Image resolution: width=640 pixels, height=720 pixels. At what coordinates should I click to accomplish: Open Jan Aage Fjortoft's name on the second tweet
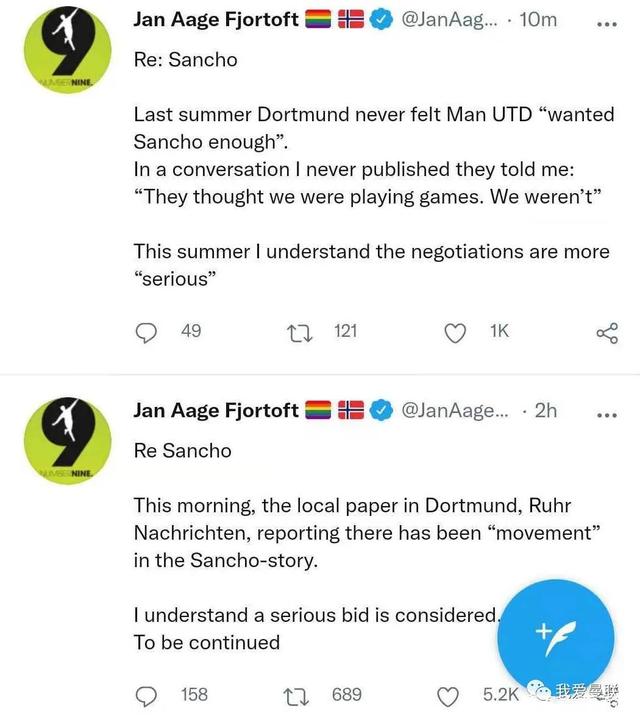click(215, 410)
